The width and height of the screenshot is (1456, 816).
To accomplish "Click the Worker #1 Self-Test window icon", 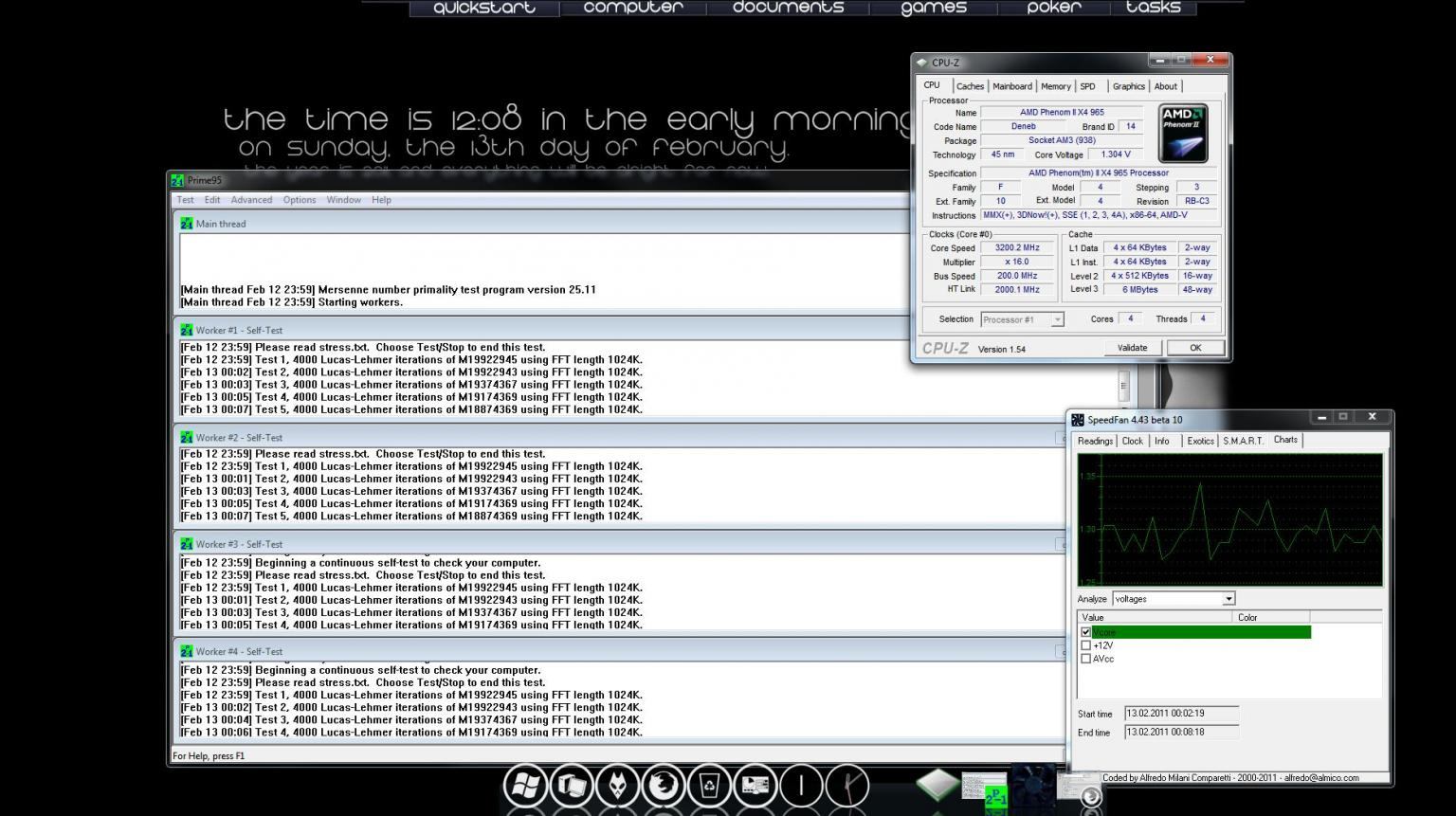I will coord(187,330).
